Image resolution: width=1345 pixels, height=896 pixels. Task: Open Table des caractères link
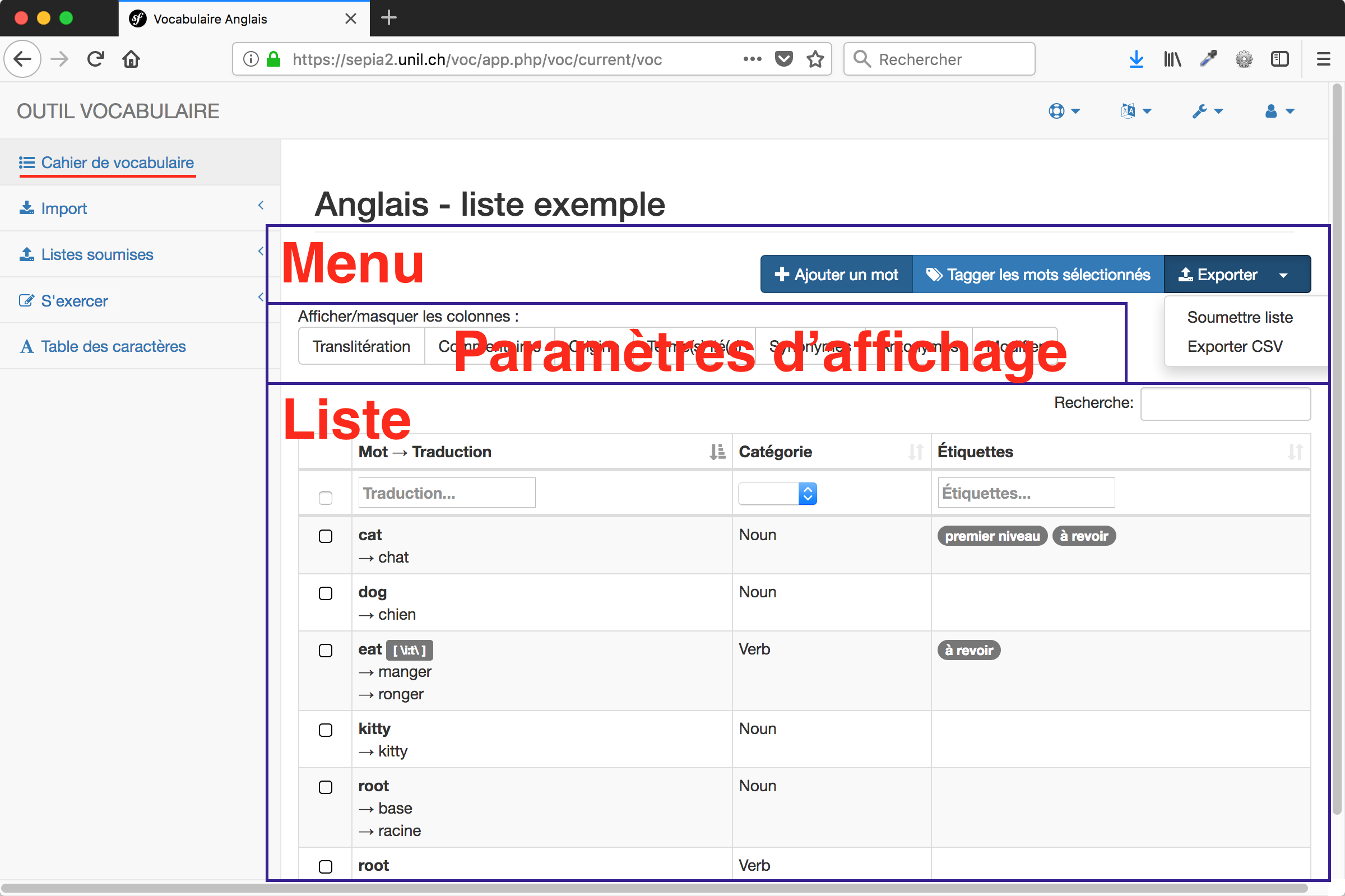(113, 346)
